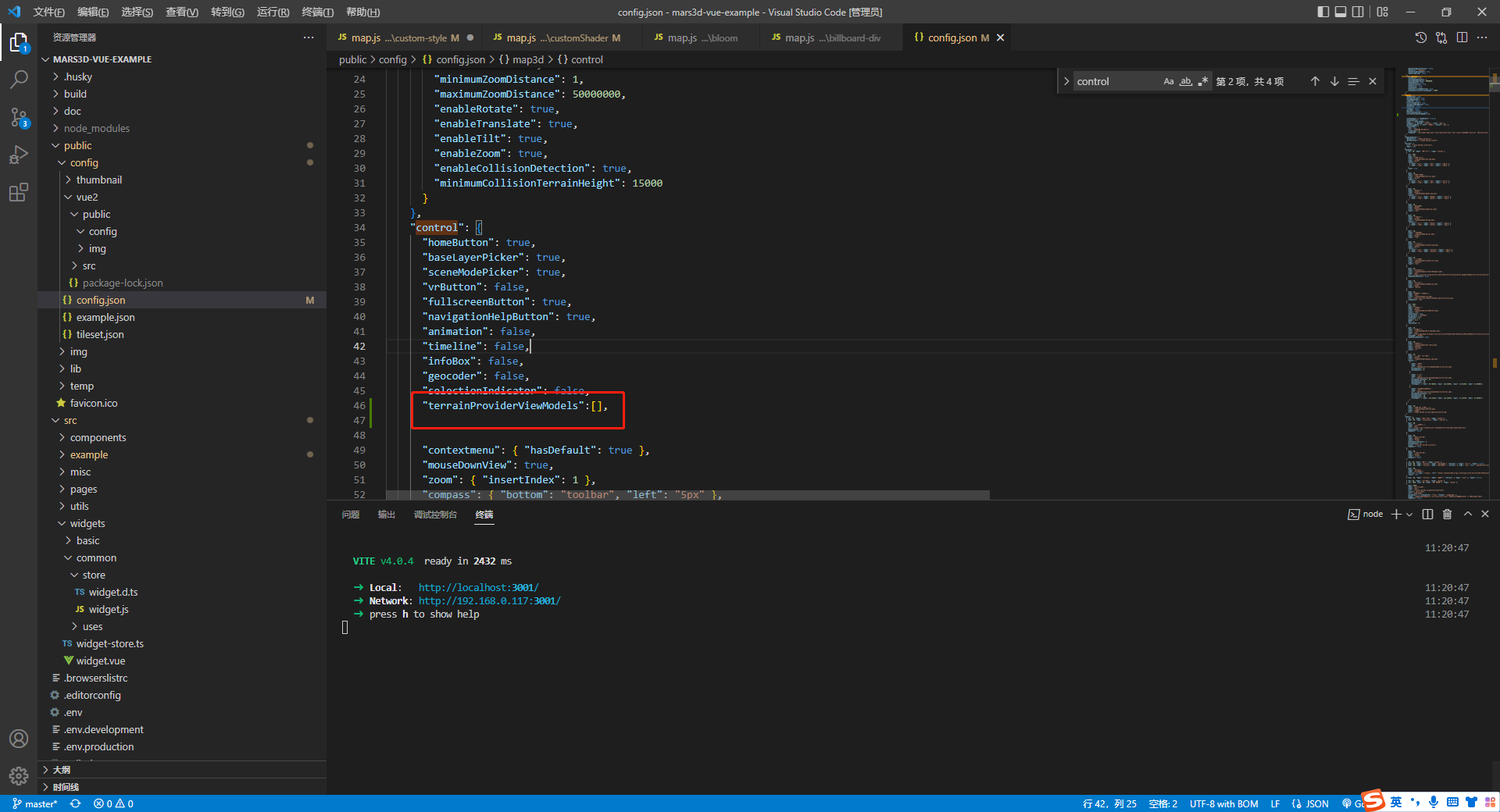Go to previous find match
This screenshot has height=812, width=1500.
(1315, 81)
